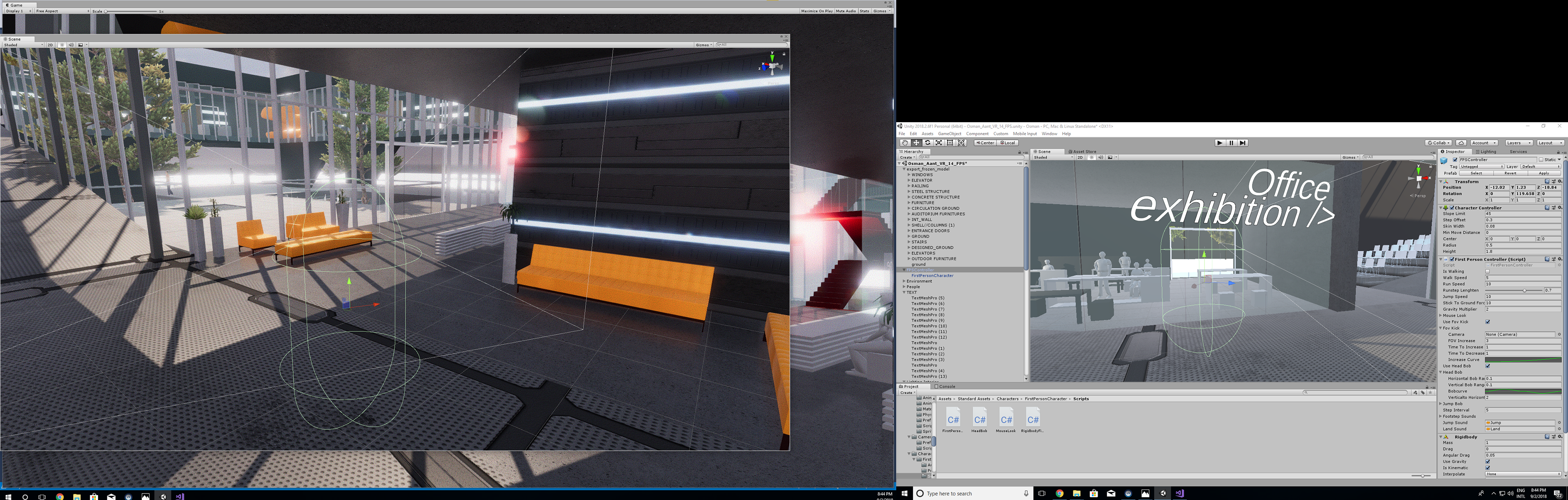
Task: Switch to the Lighting tab
Action: click(1486, 152)
